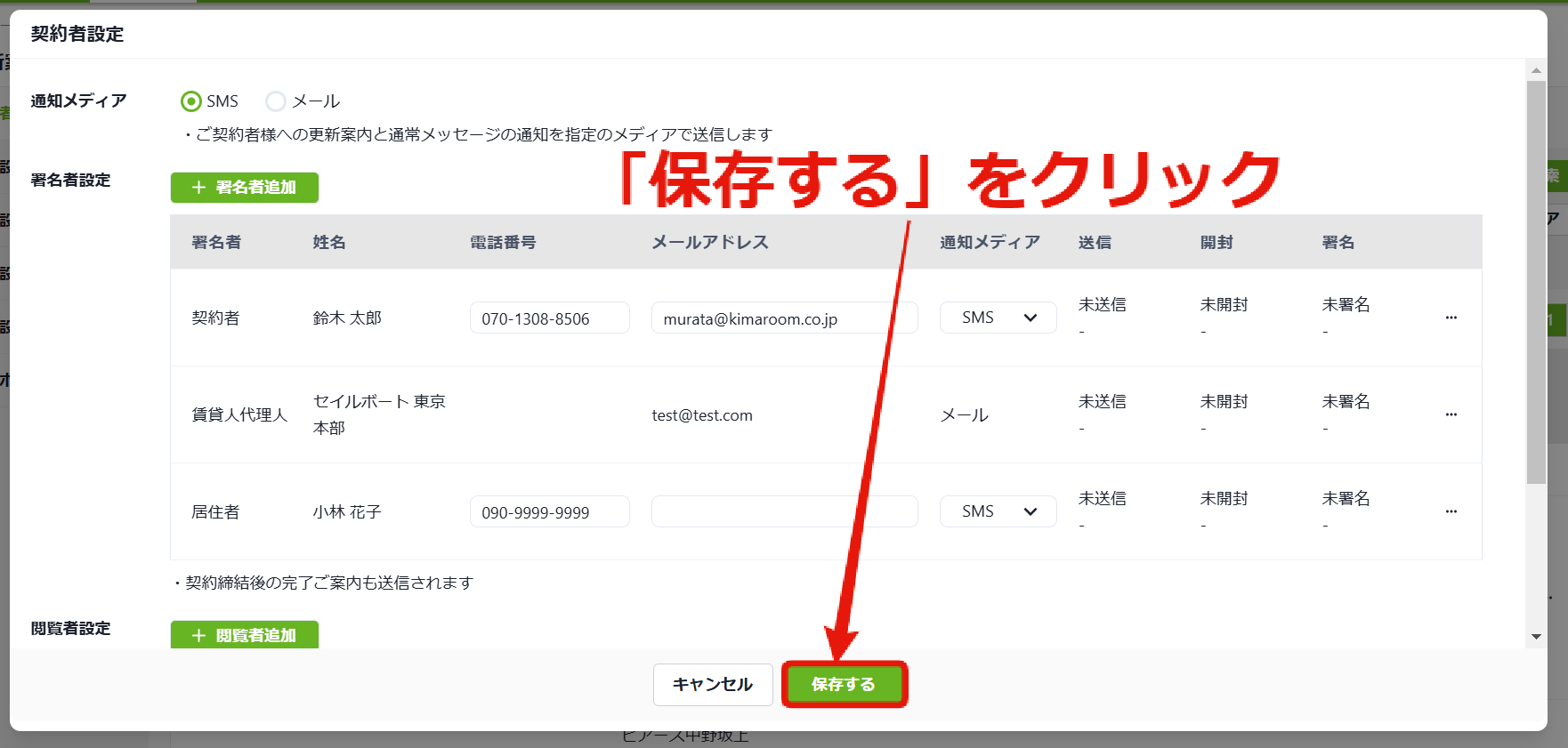
Task: Click the dialog vertical scrollbar thumb
Action: click(x=1536, y=283)
